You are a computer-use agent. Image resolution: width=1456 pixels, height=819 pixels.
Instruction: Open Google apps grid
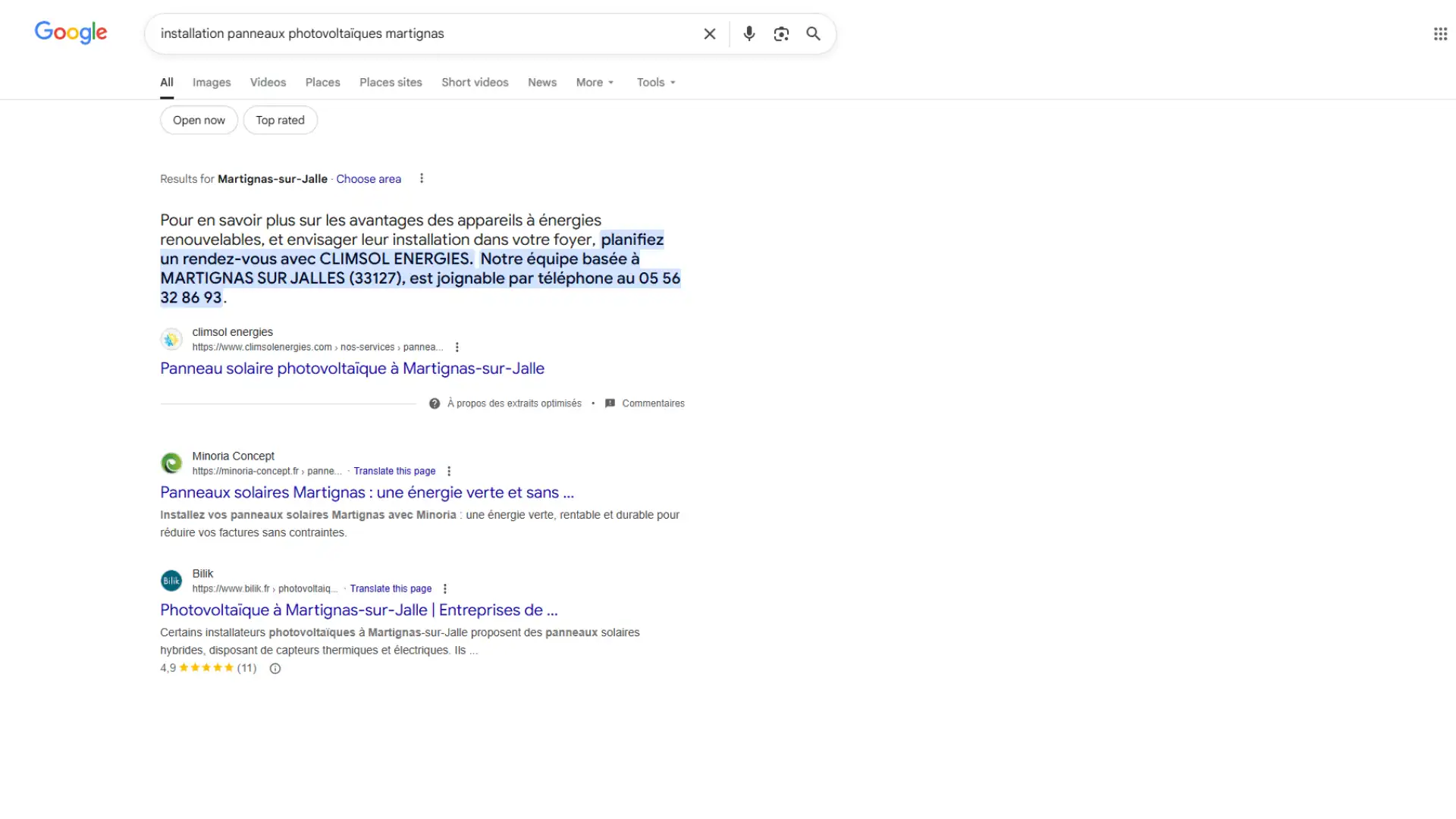click(x=1440, y=33)
